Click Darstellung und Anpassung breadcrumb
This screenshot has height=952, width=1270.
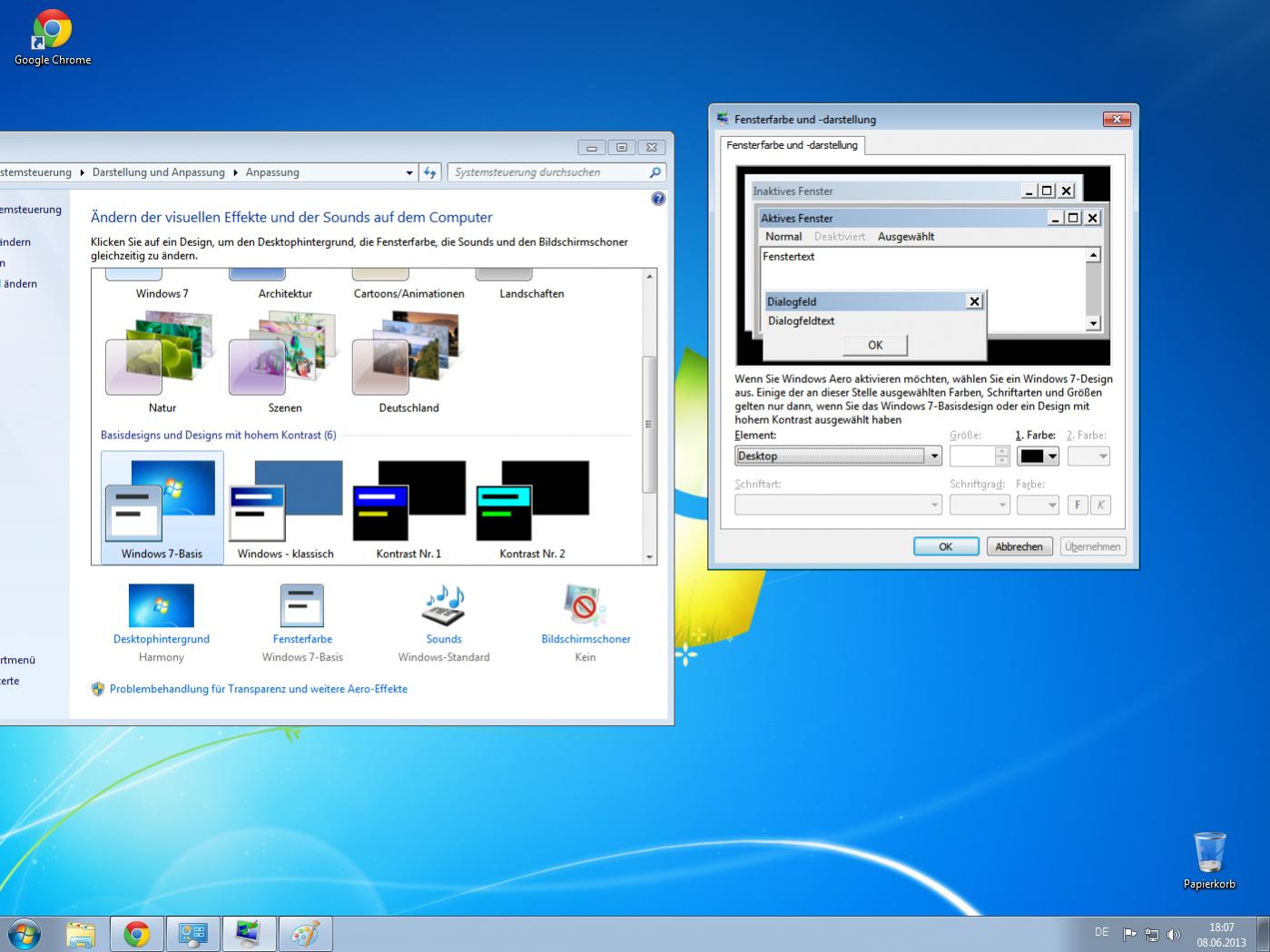point(159,172)
